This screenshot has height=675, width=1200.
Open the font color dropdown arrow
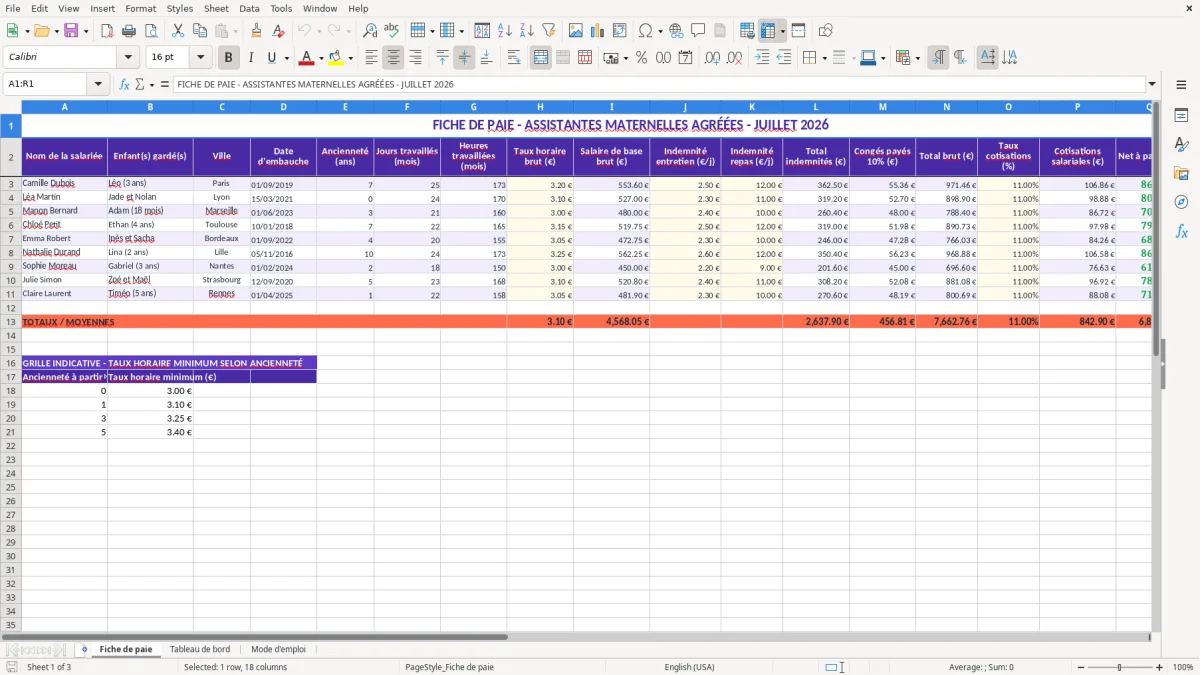pos(321,58)
